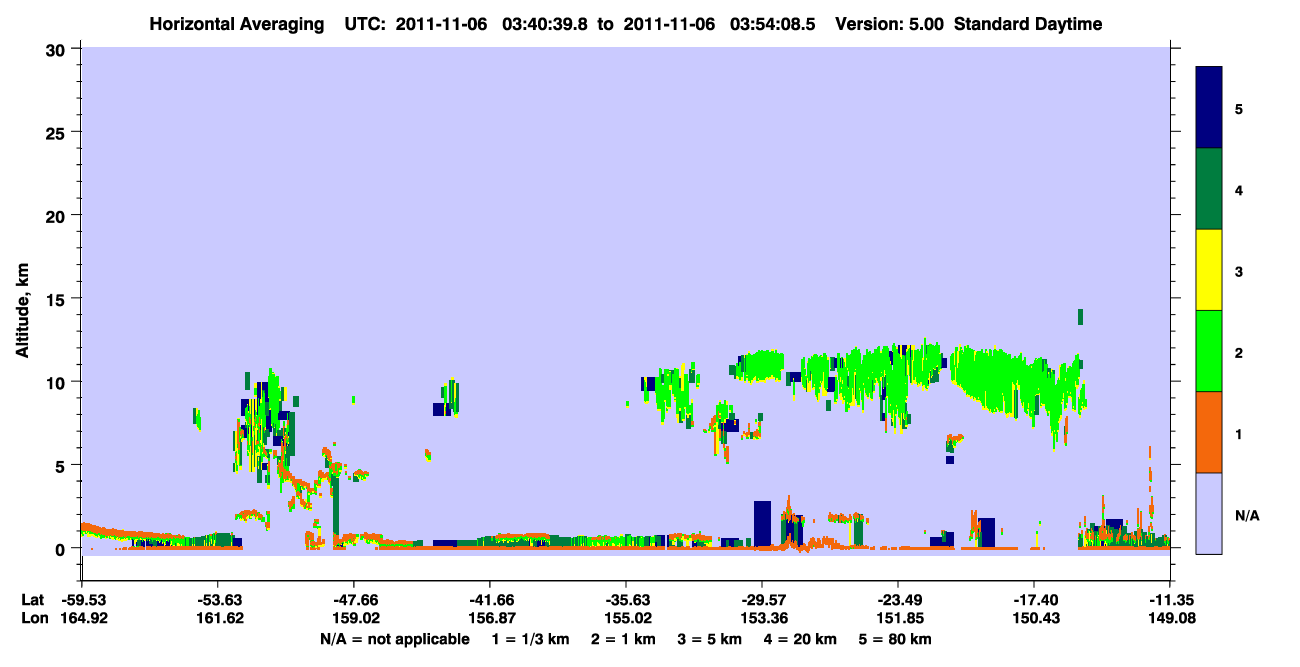Click the lavender N/A colorbar segment
The height and width of the screenshot is (667, 1300).
click(1209, 512)
